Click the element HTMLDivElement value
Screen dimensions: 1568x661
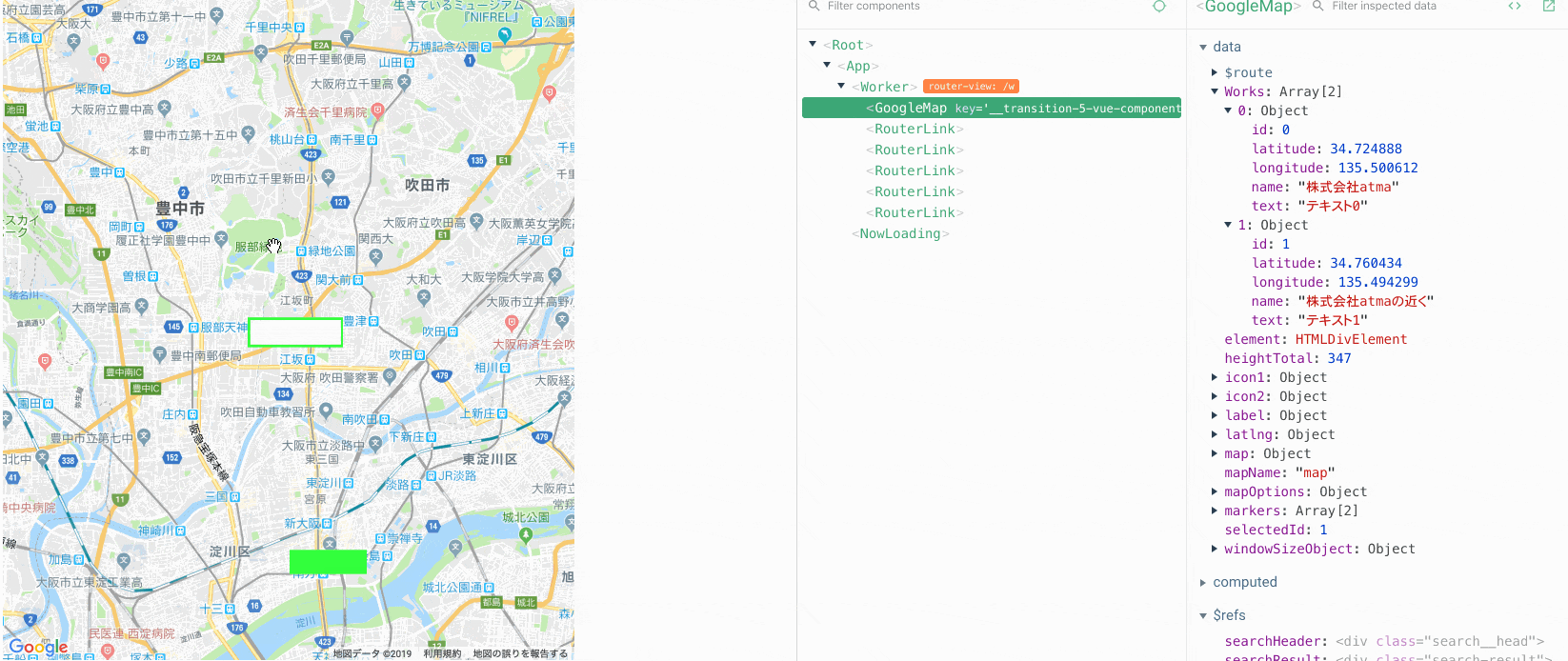coord(1351,339)
